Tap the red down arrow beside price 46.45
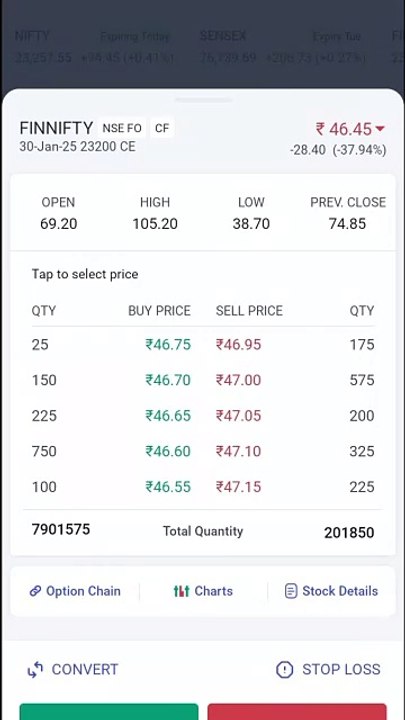The height and width of the screenshot is (720, 405). 380,129
